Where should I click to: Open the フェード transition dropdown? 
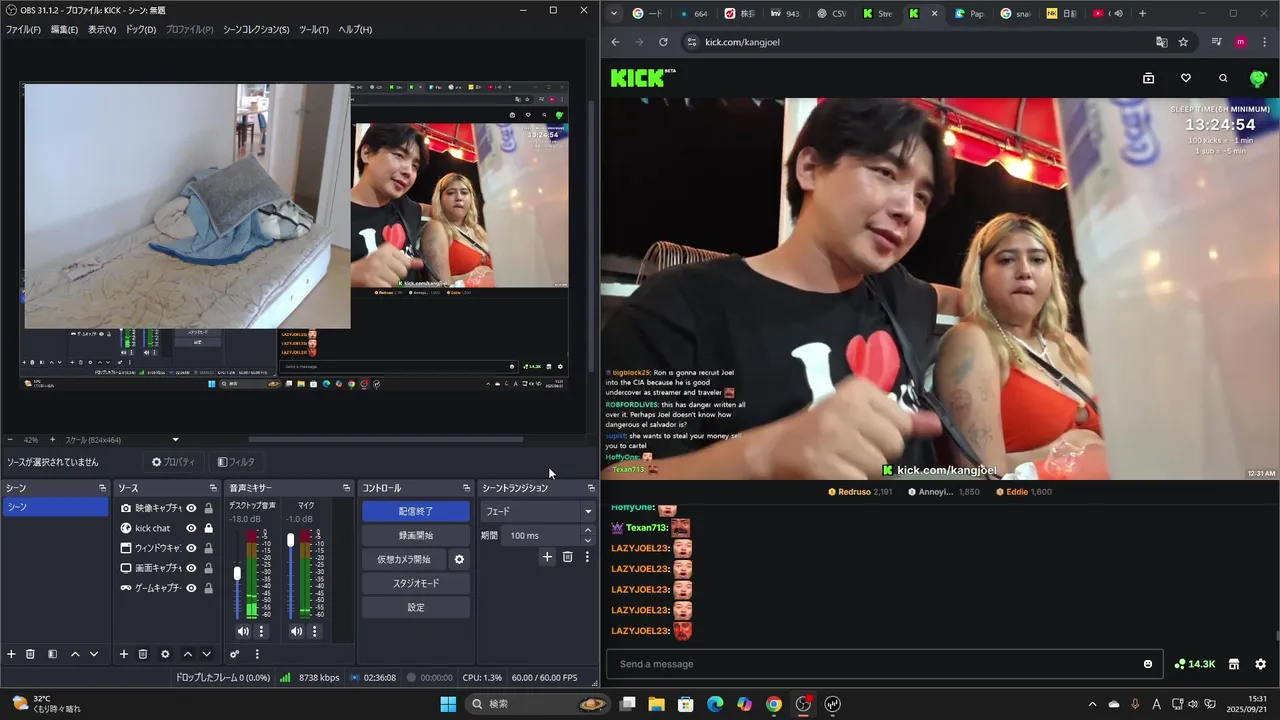pyautogui.click(x=538, y=511)
